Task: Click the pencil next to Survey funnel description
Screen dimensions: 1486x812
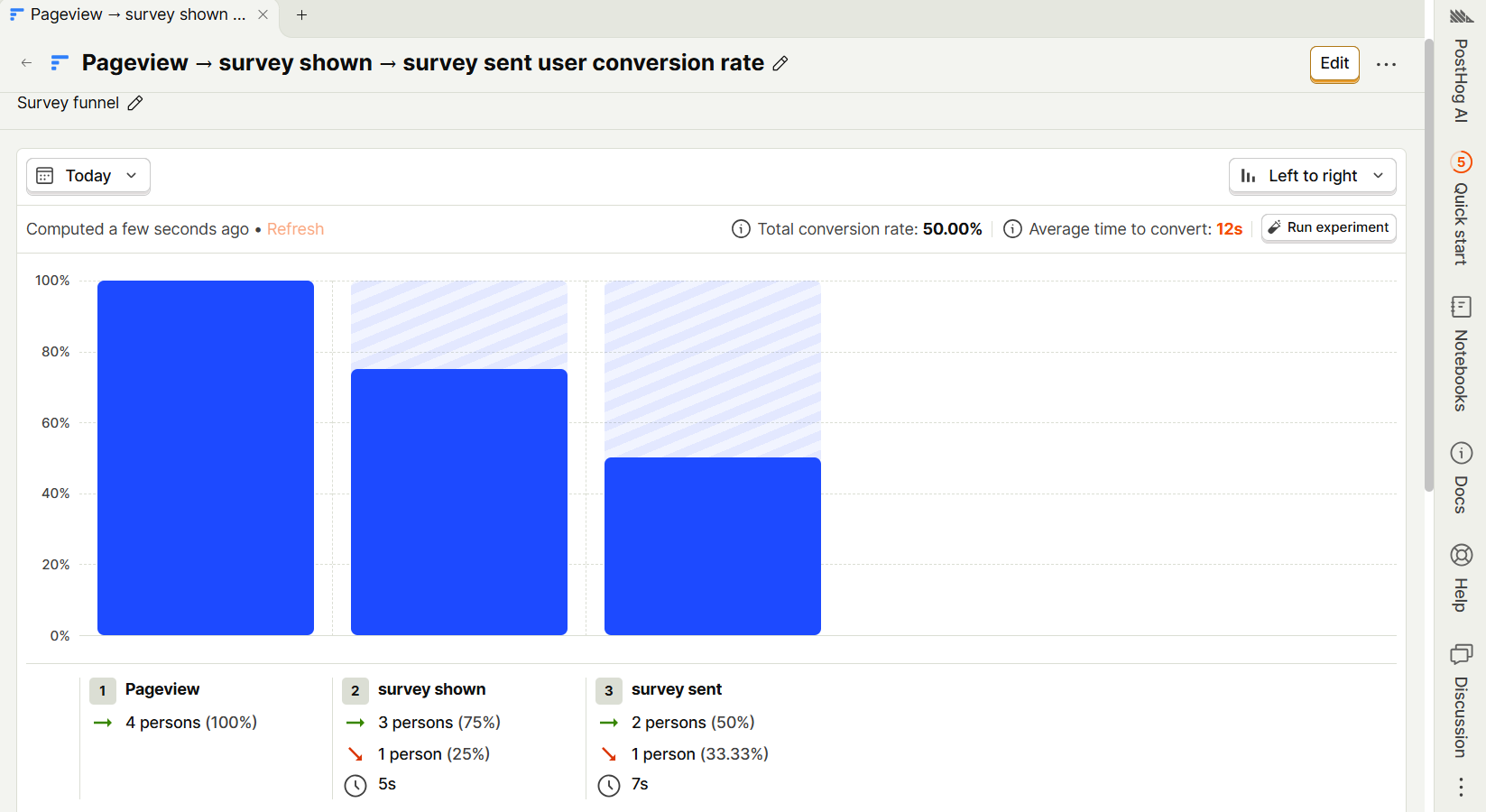Action: (x=135, y=103)
